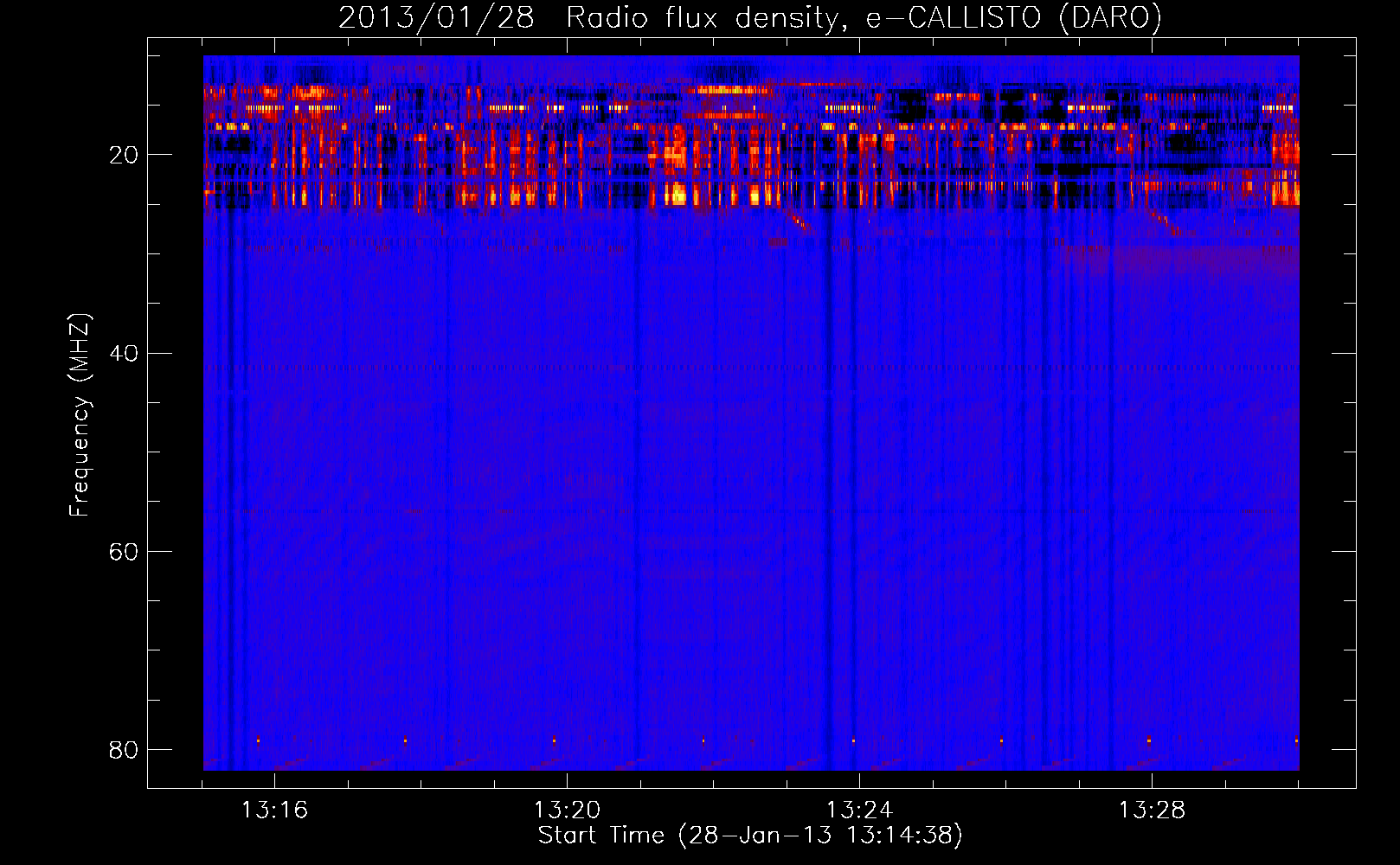Click the frequency tick label 40
Viewport: 1400px width, 865px height.
(124, 354)
